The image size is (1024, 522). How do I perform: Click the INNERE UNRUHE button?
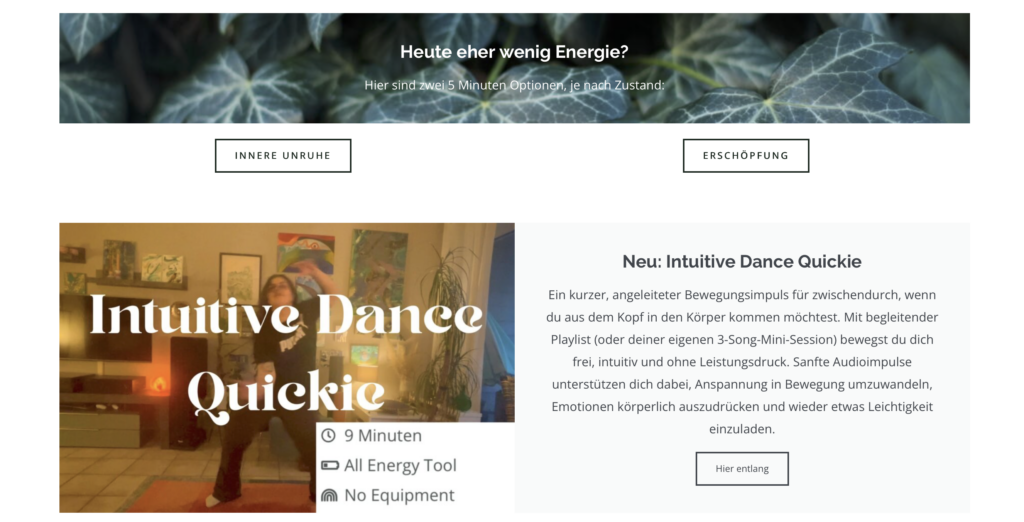pyautogui.click(x=283, y=155)
